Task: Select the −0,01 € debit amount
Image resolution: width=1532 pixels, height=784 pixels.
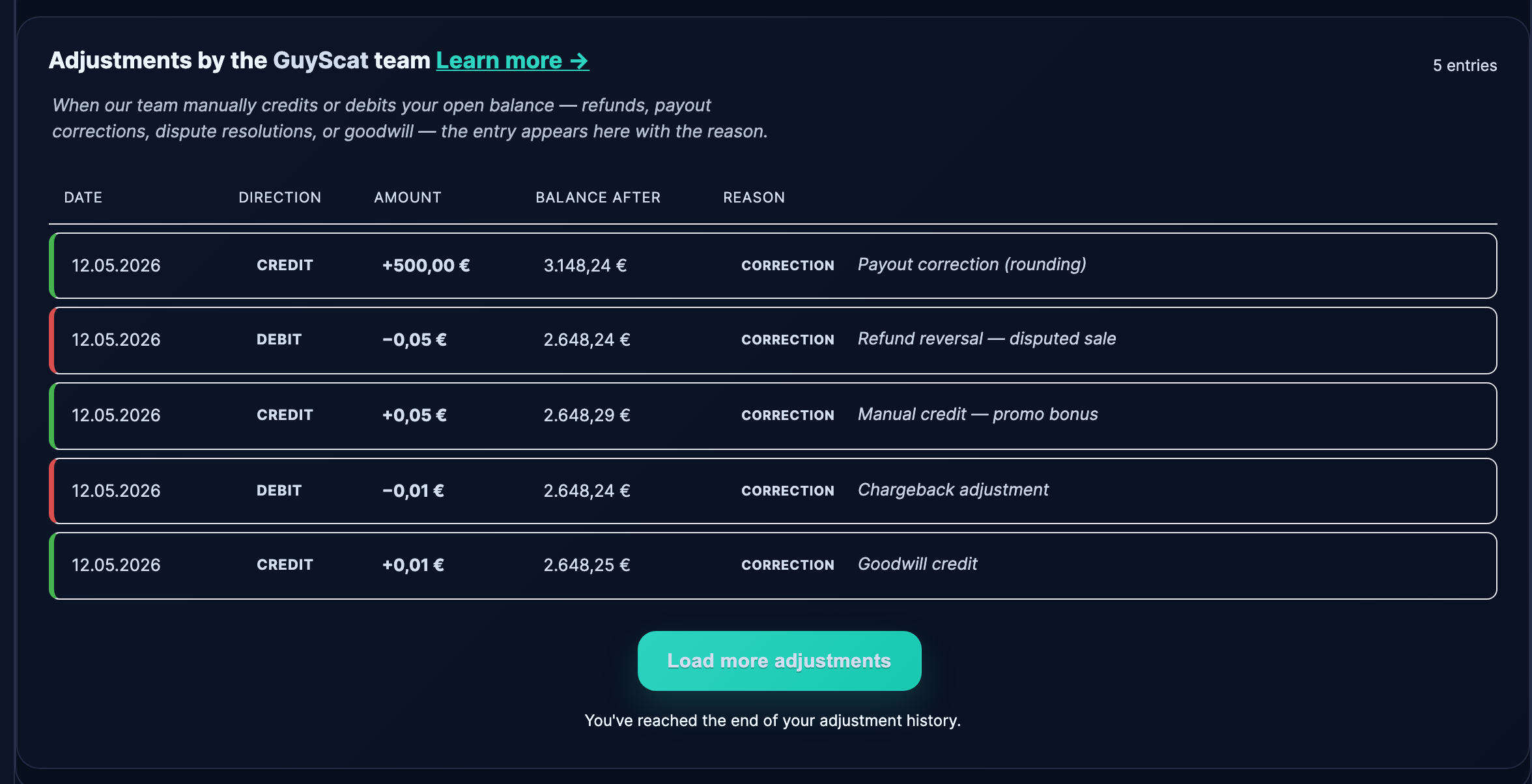Action: (413, 491)
